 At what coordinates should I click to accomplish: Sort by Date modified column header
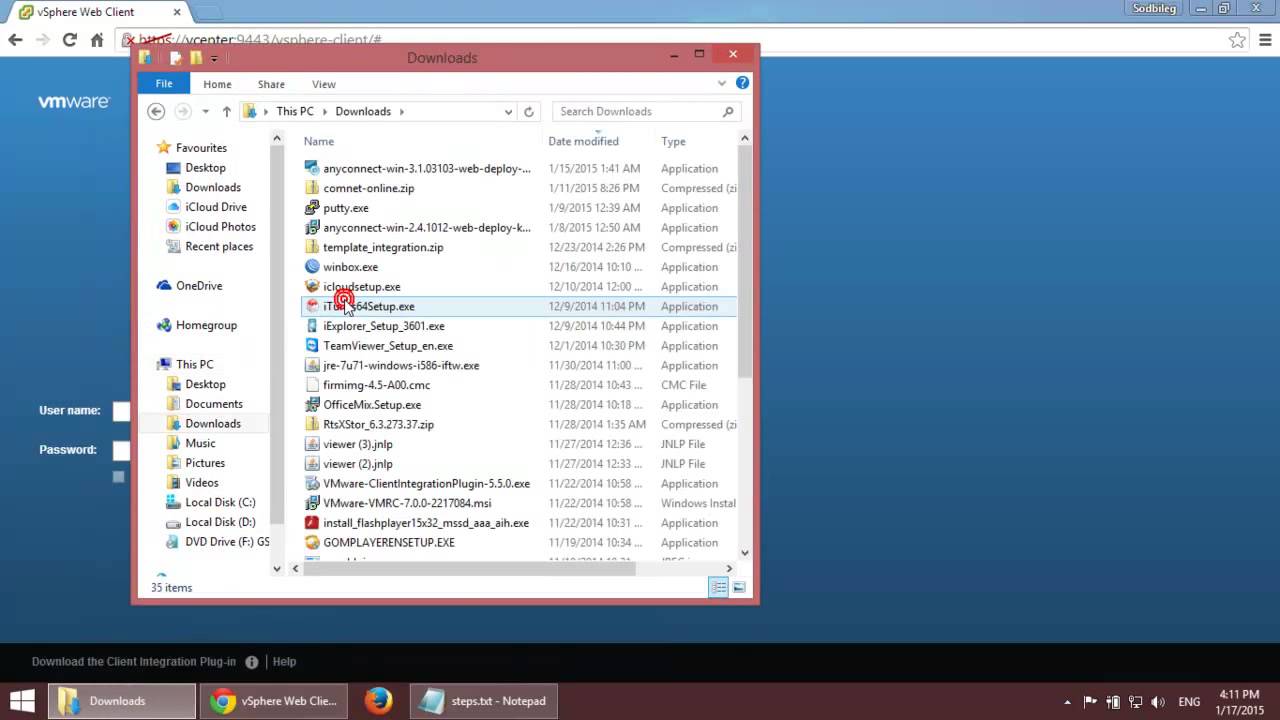(x=583, y=142)
